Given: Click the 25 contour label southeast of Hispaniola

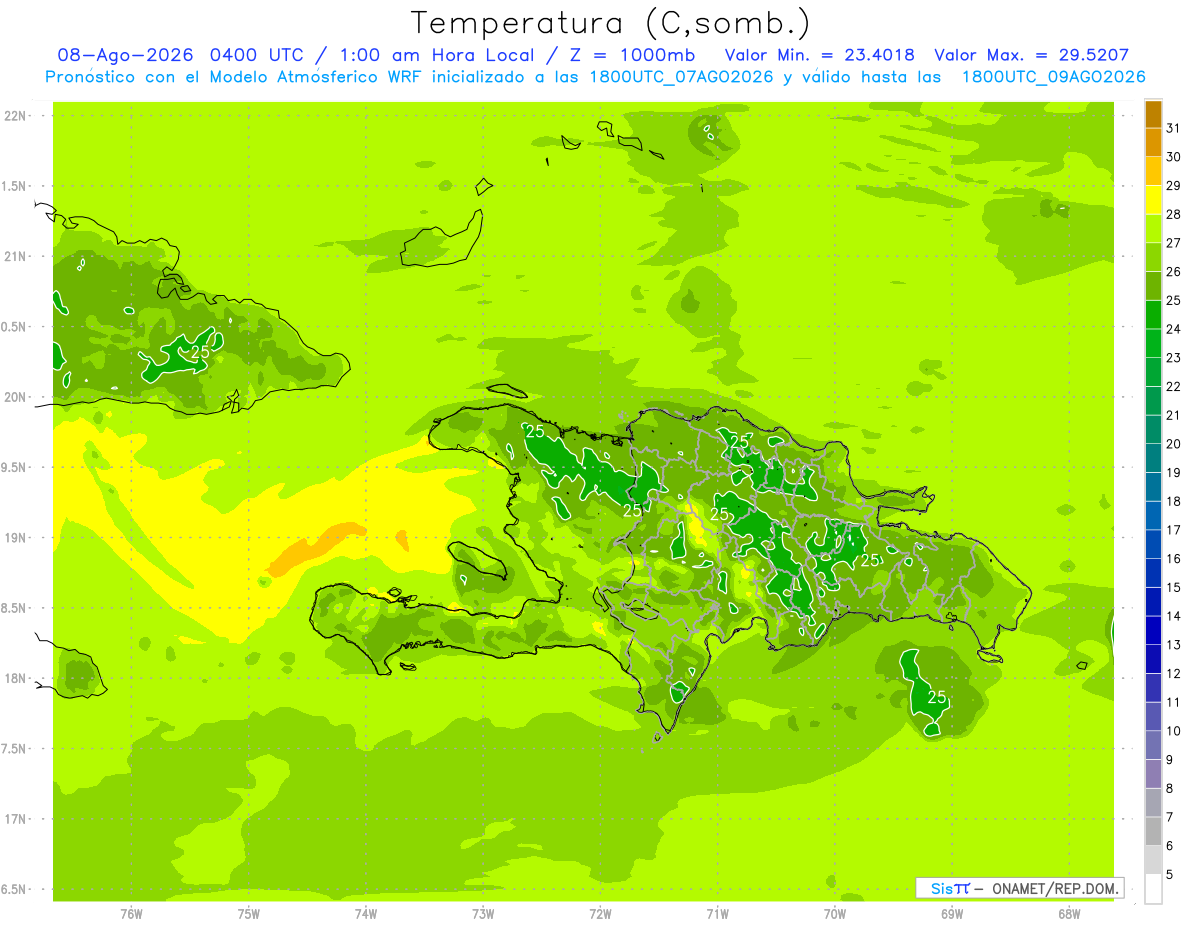Looking at the screenshot, I should [937, 697].
